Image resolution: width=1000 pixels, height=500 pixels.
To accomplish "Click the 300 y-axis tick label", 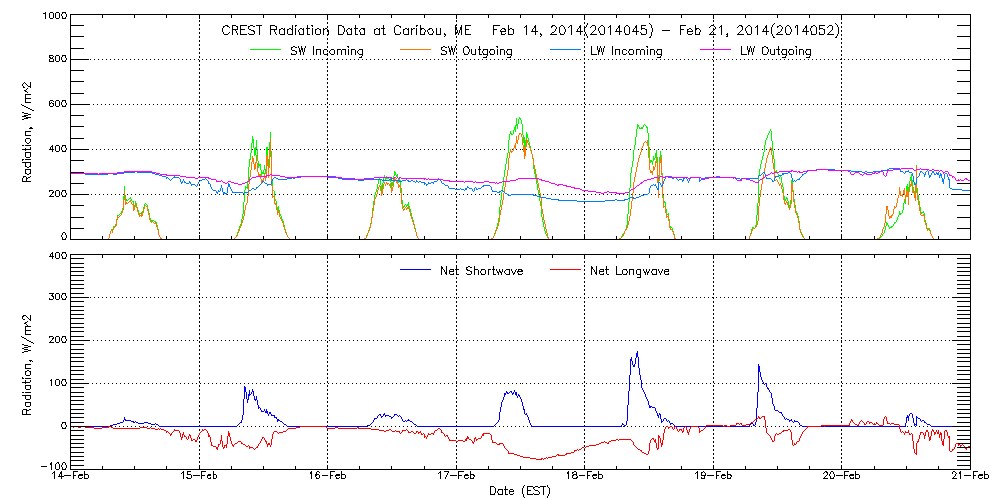I will 58,298.
